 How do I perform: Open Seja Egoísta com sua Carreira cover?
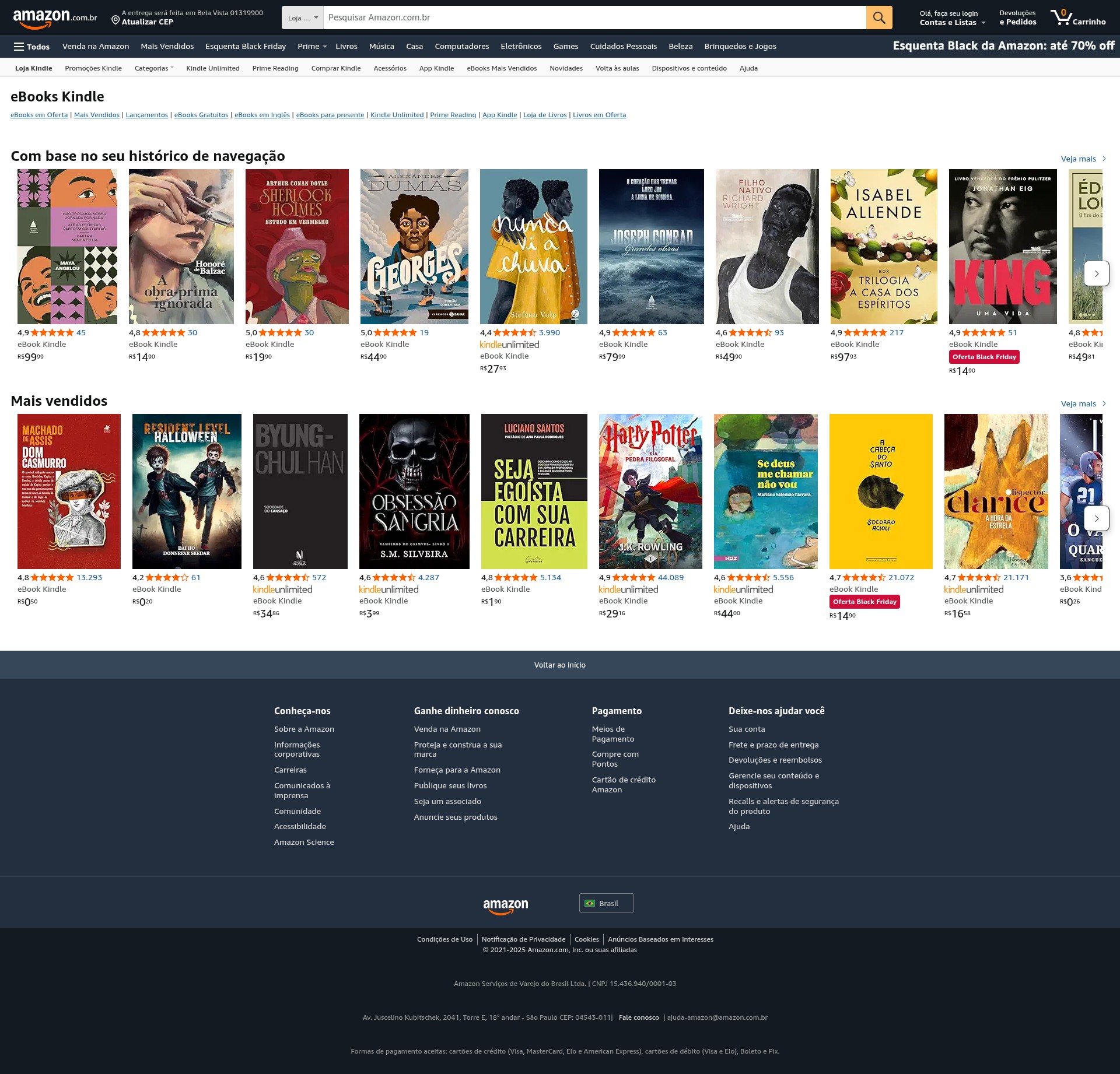[534, 492]
